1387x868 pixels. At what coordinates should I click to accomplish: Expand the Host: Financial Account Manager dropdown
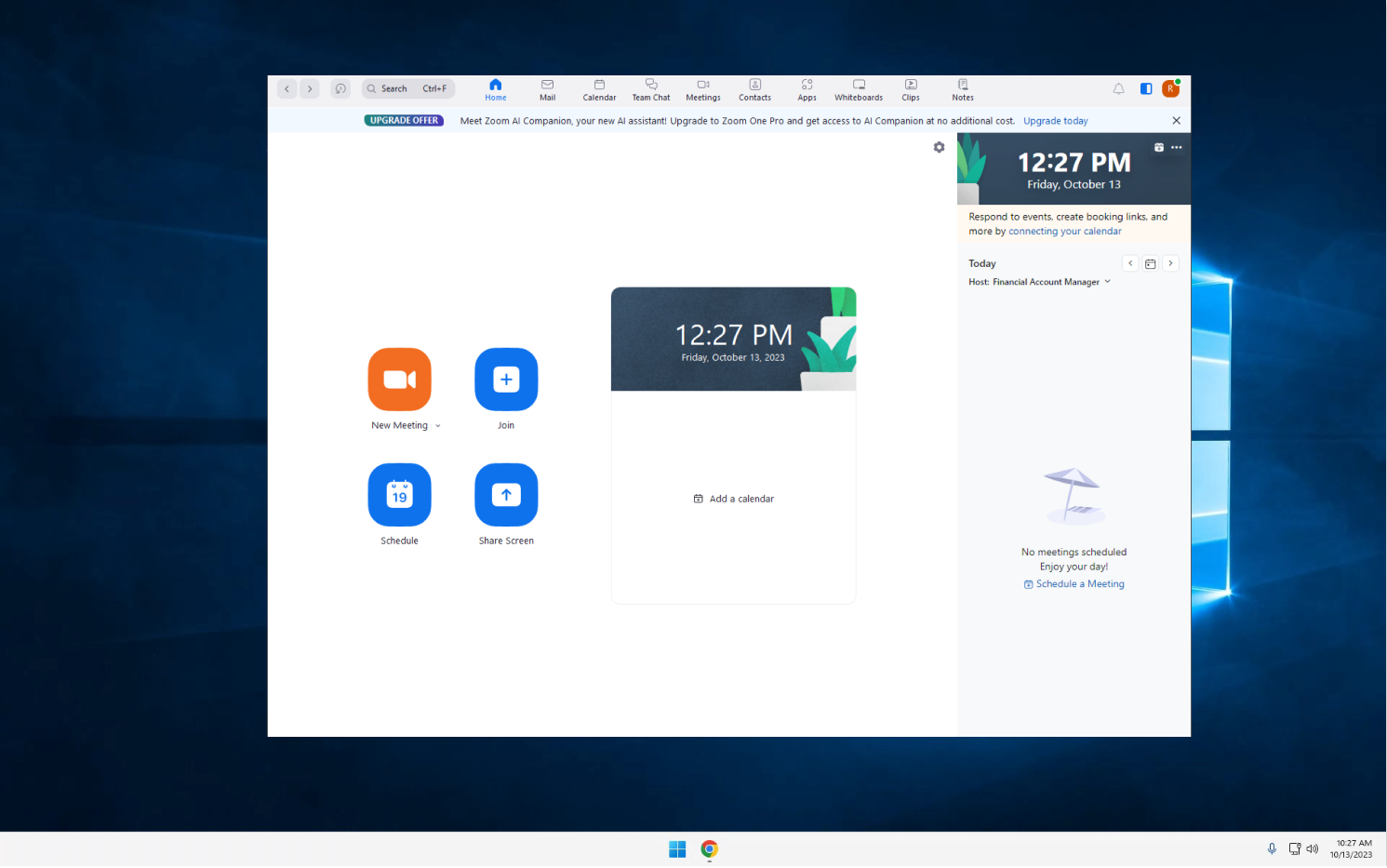pos(1040,282)
